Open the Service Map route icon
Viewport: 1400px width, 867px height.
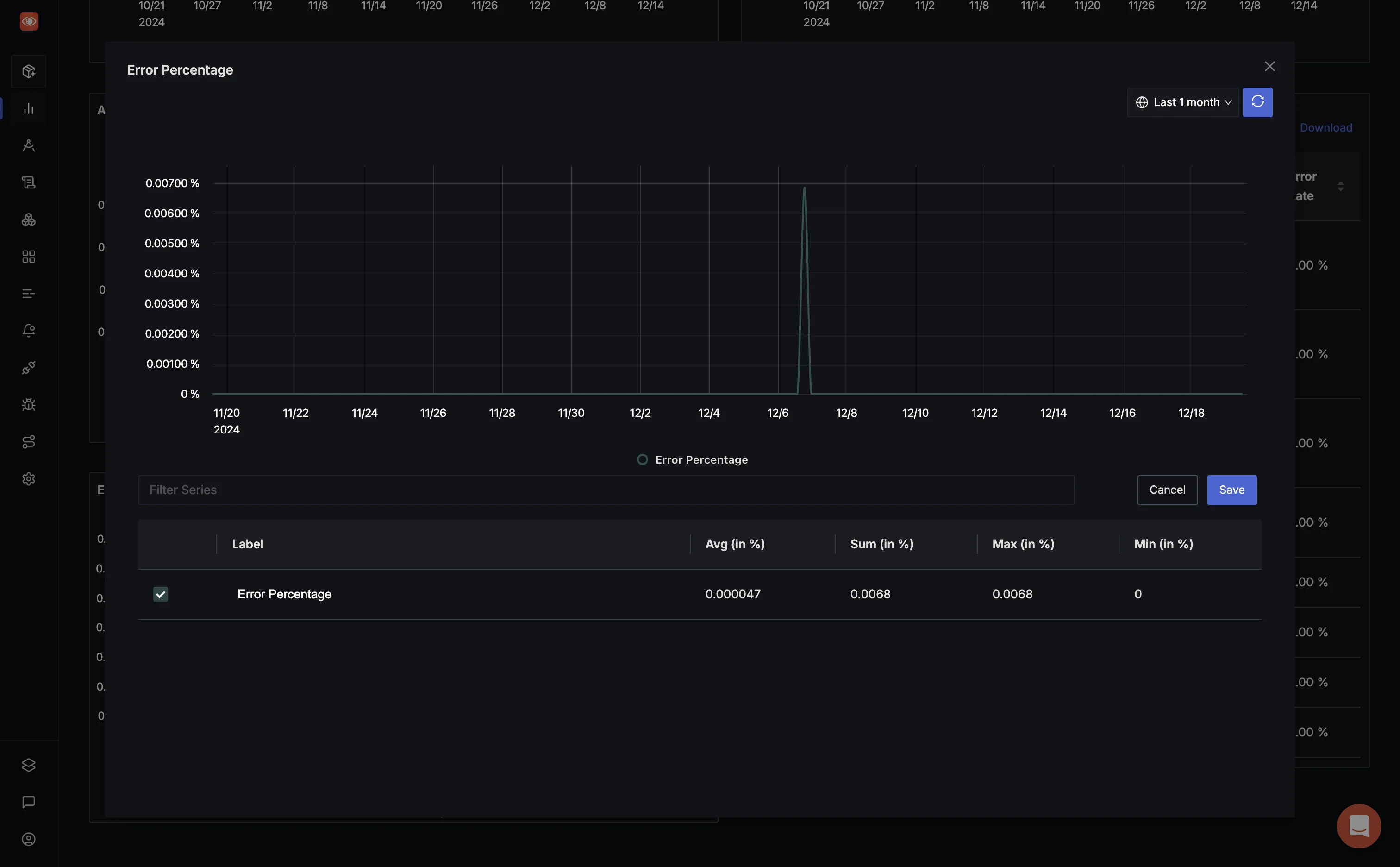click(29, 441)
